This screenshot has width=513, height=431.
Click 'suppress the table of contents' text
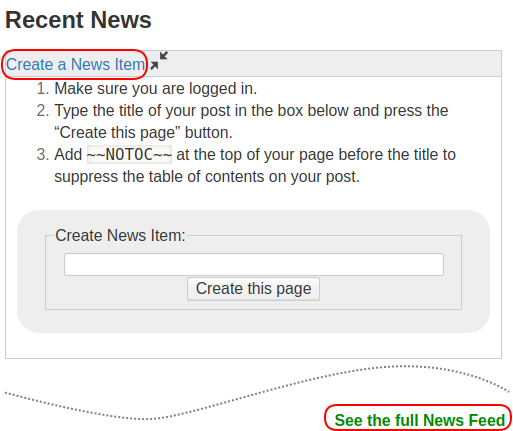(x=207, y=177)
